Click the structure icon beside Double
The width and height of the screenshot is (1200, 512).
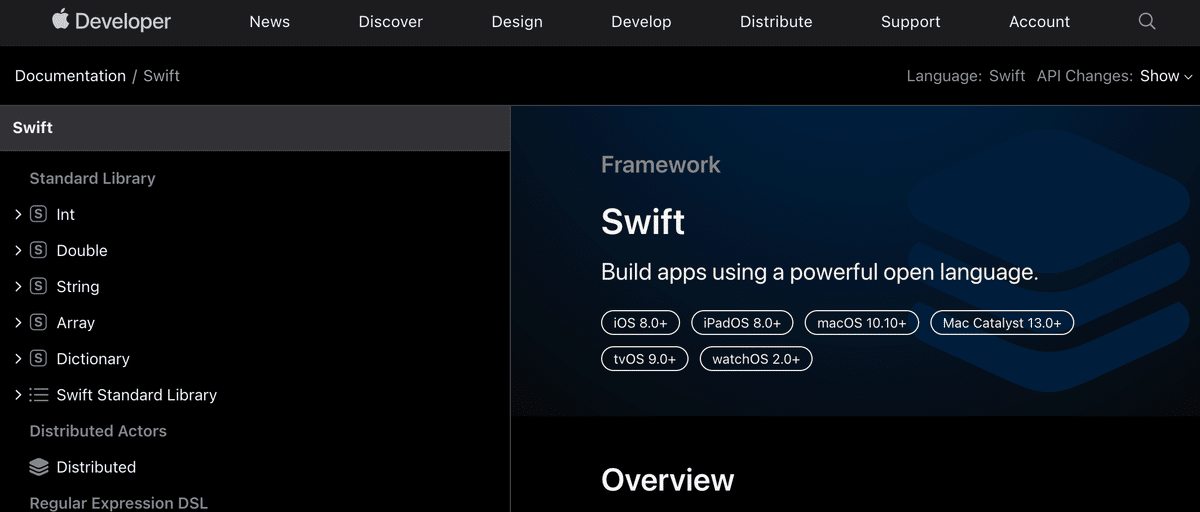38,250
